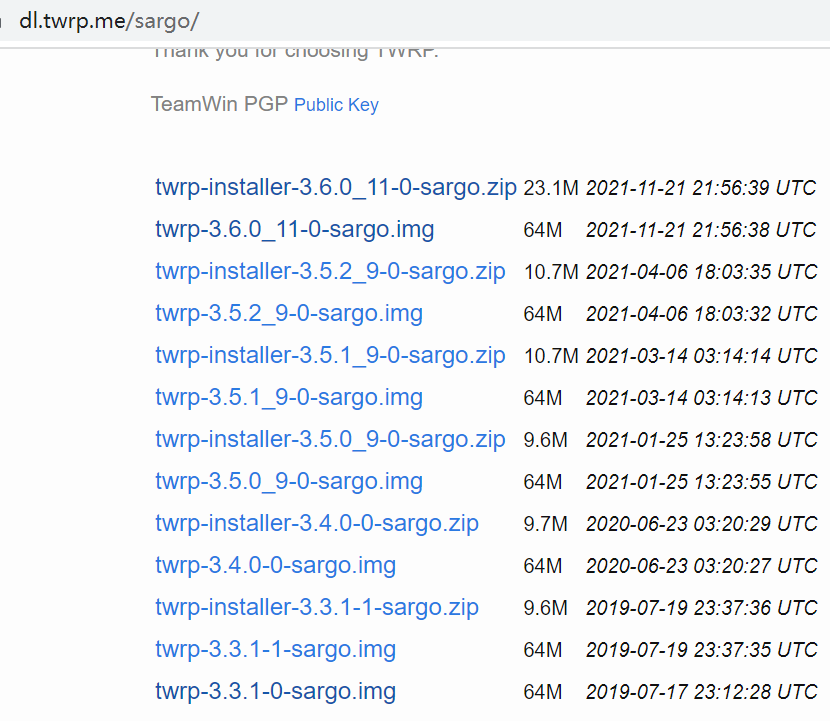Click timestamp 2021-04-06 18:03:32 UTC

tap(701, 314)
